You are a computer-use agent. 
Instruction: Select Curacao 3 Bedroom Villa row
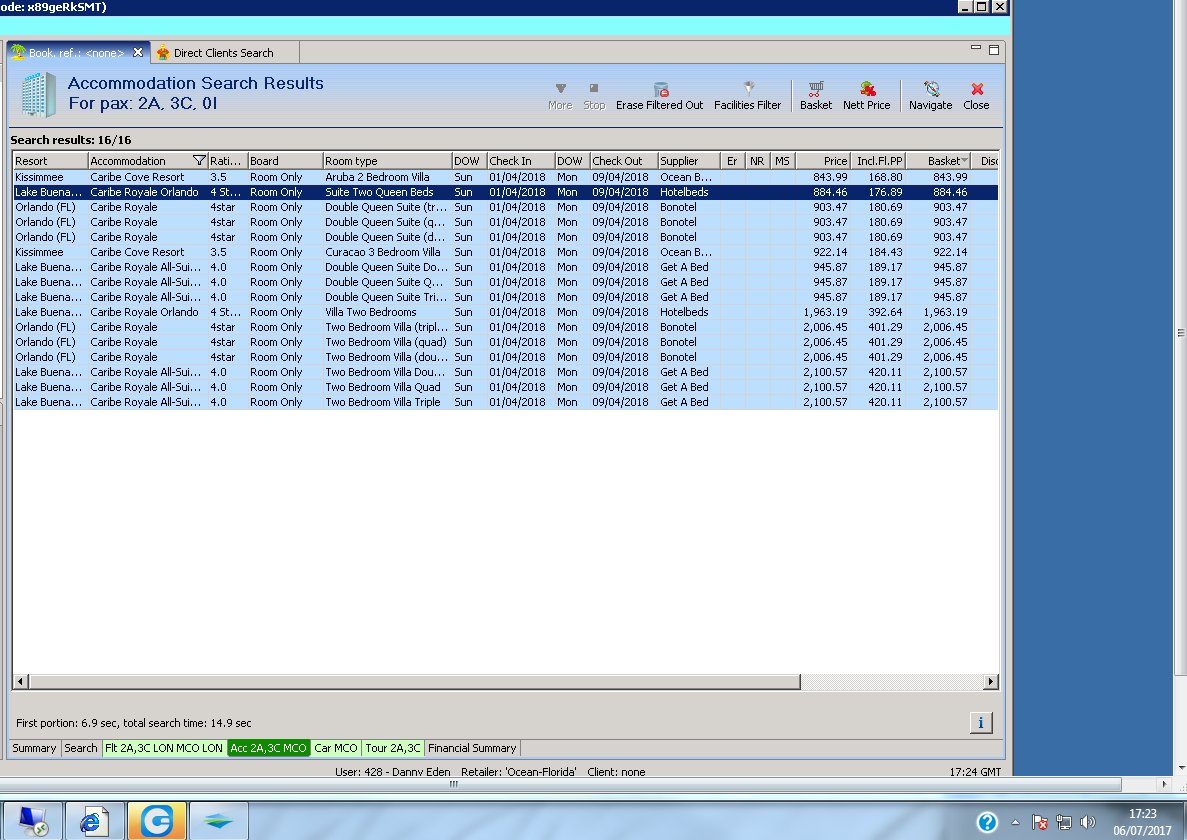pyautogui.click(x=505, y=252)
